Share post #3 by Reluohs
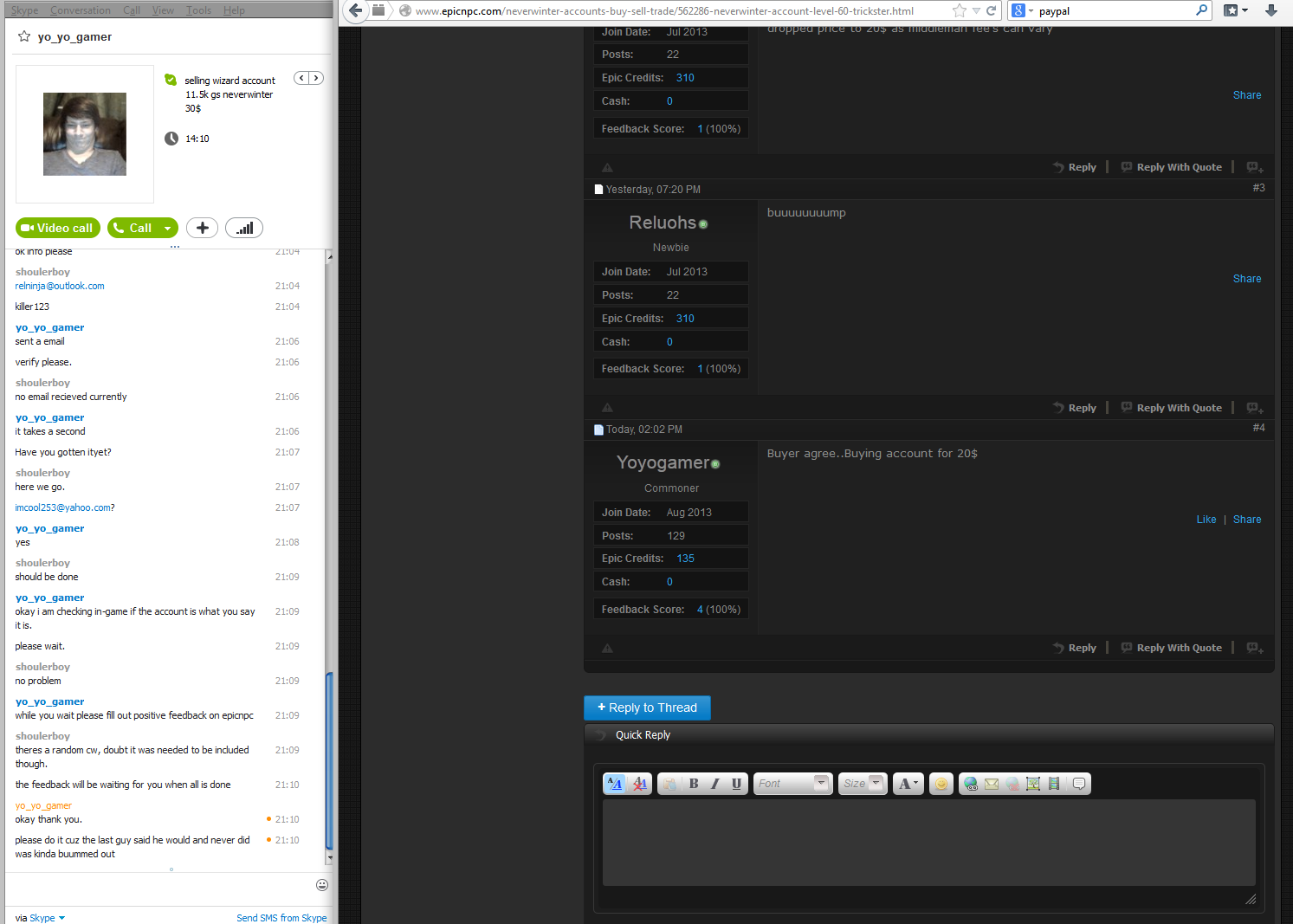The height and width of the screenshot is (924, 1293). coord(1247,279)
